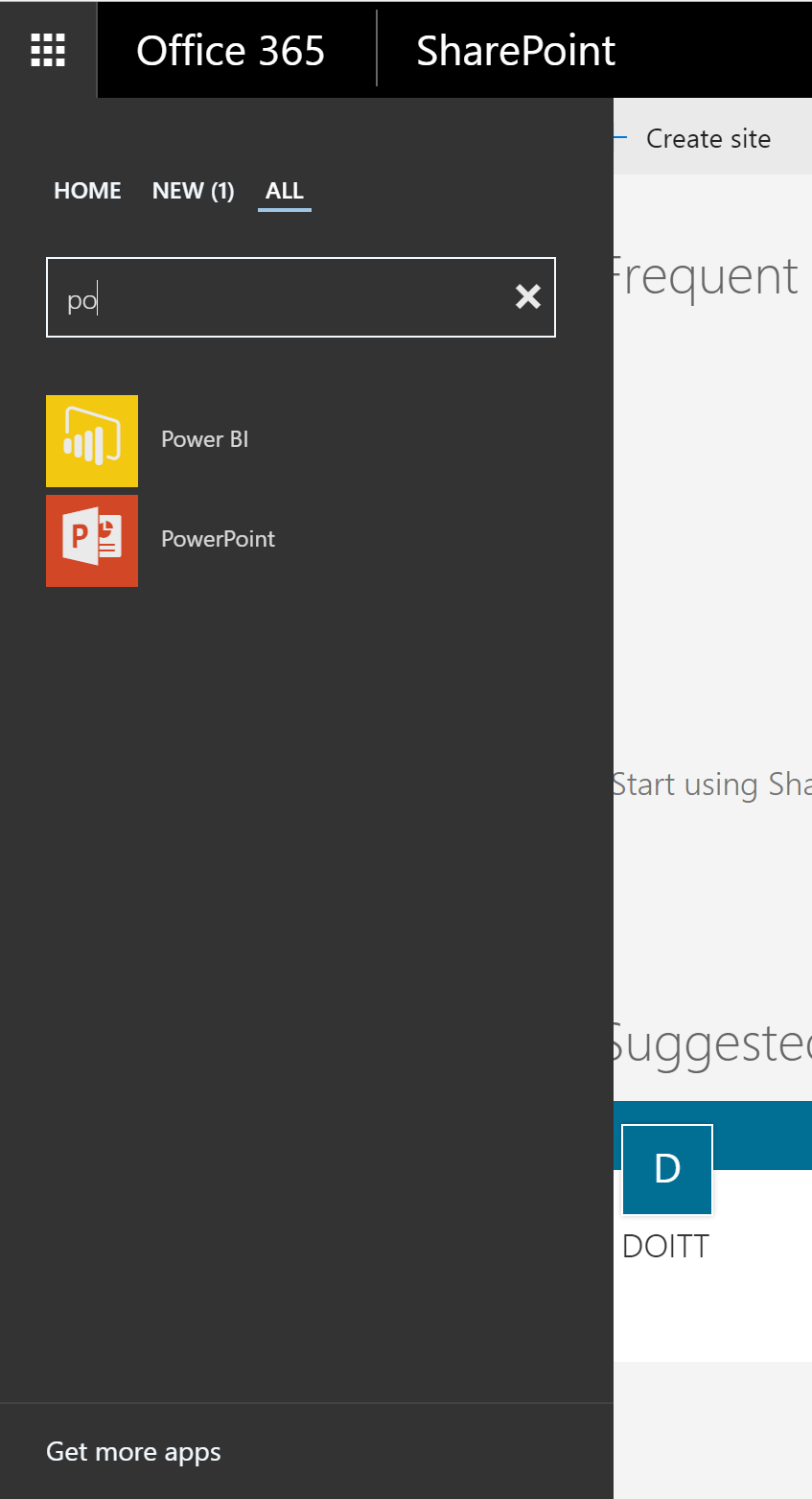The width and height of the screenshot is (812, 1499).
Task: Click the Power BI text label
Action: pyautogui.click(x=205, y=439)
